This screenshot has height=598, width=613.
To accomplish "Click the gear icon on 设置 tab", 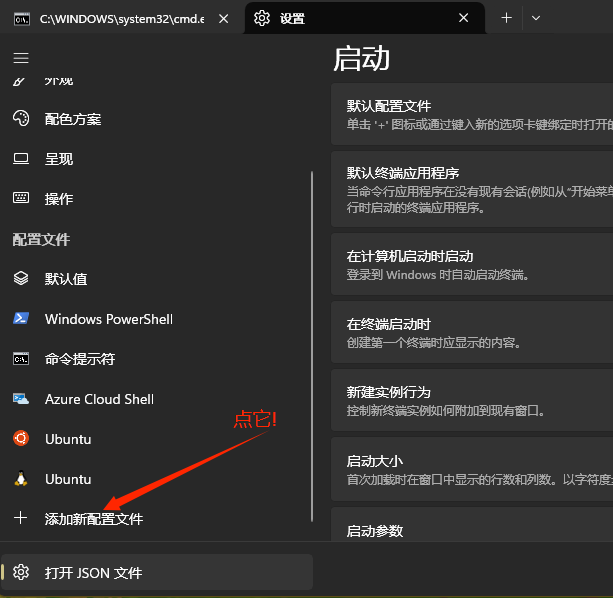I will click(x=262, y=18).
